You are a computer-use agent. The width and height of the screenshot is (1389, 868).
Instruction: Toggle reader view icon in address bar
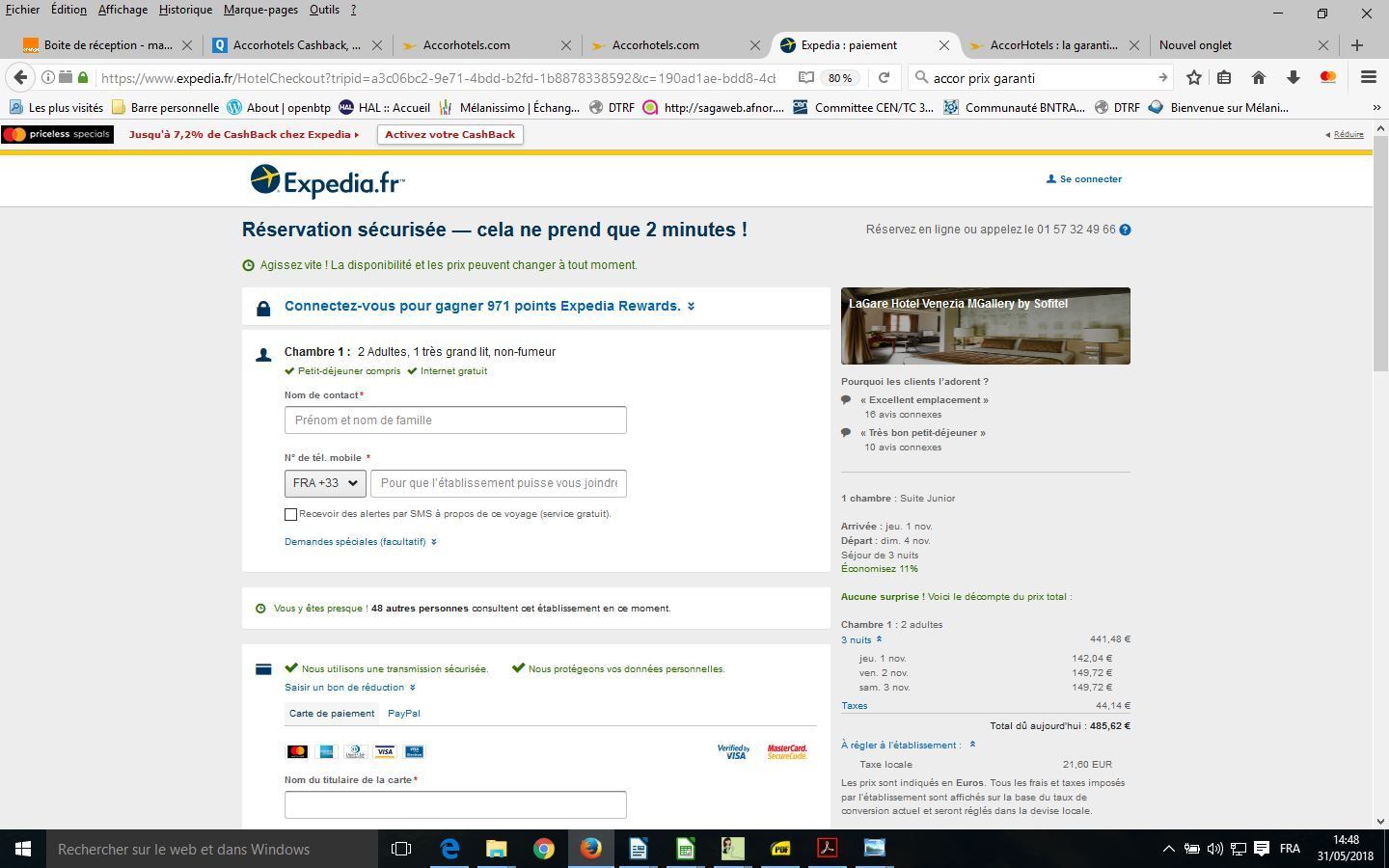coord(806,77)
